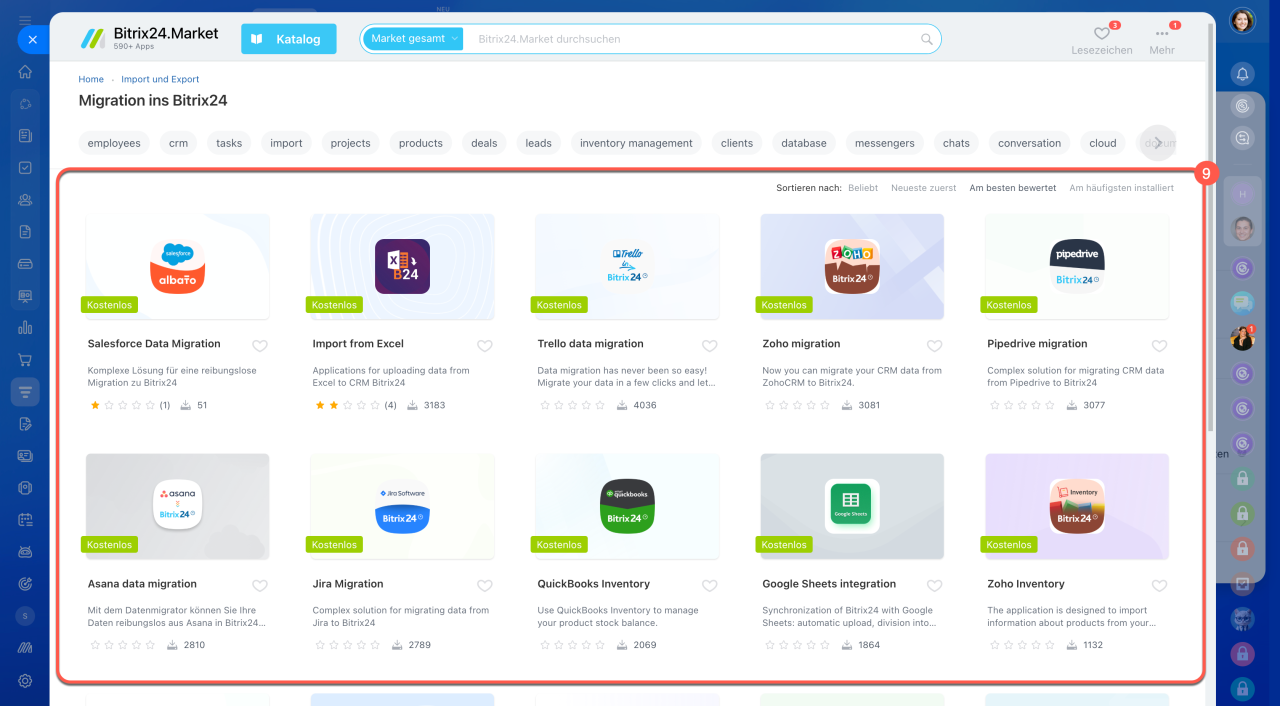Click the Katalog button

coord(288,39)
